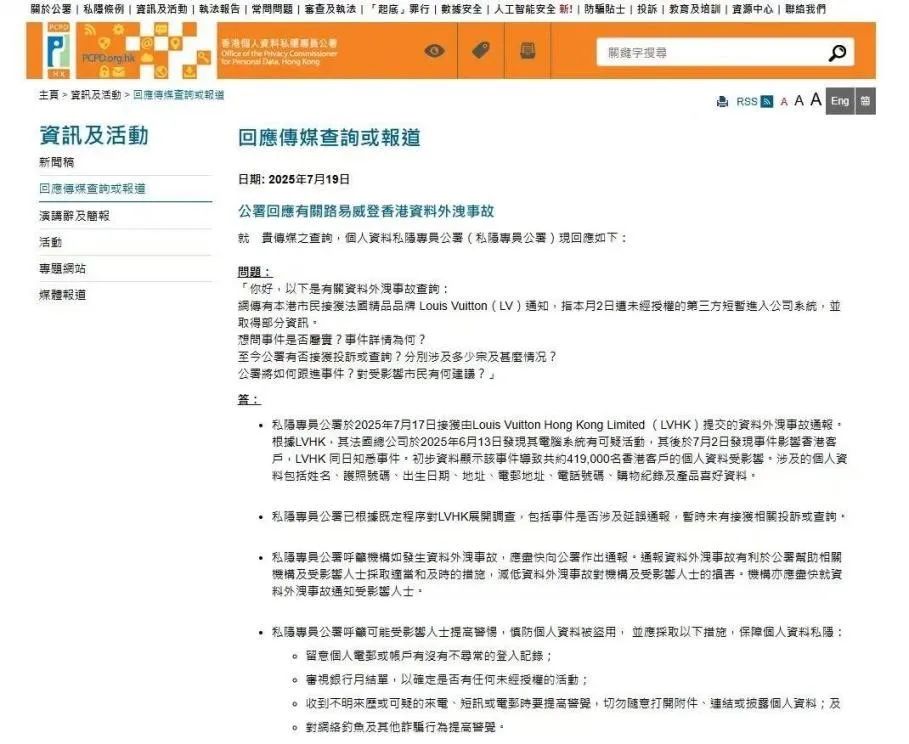Click 主頁 in the breadcrumb

[48, 95]
